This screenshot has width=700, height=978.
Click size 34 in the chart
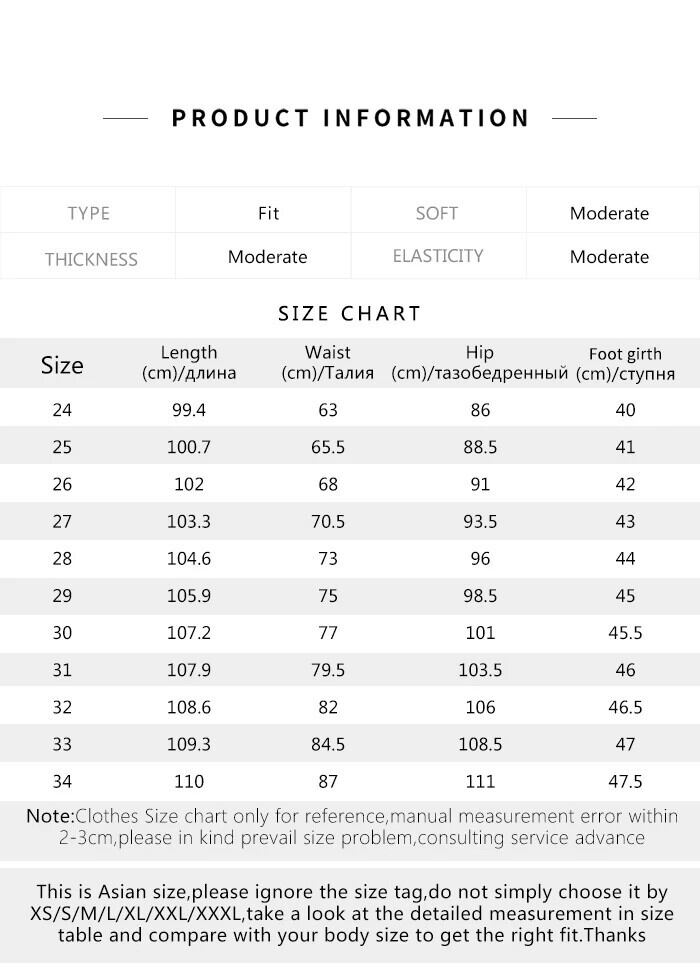pos(62,781)
